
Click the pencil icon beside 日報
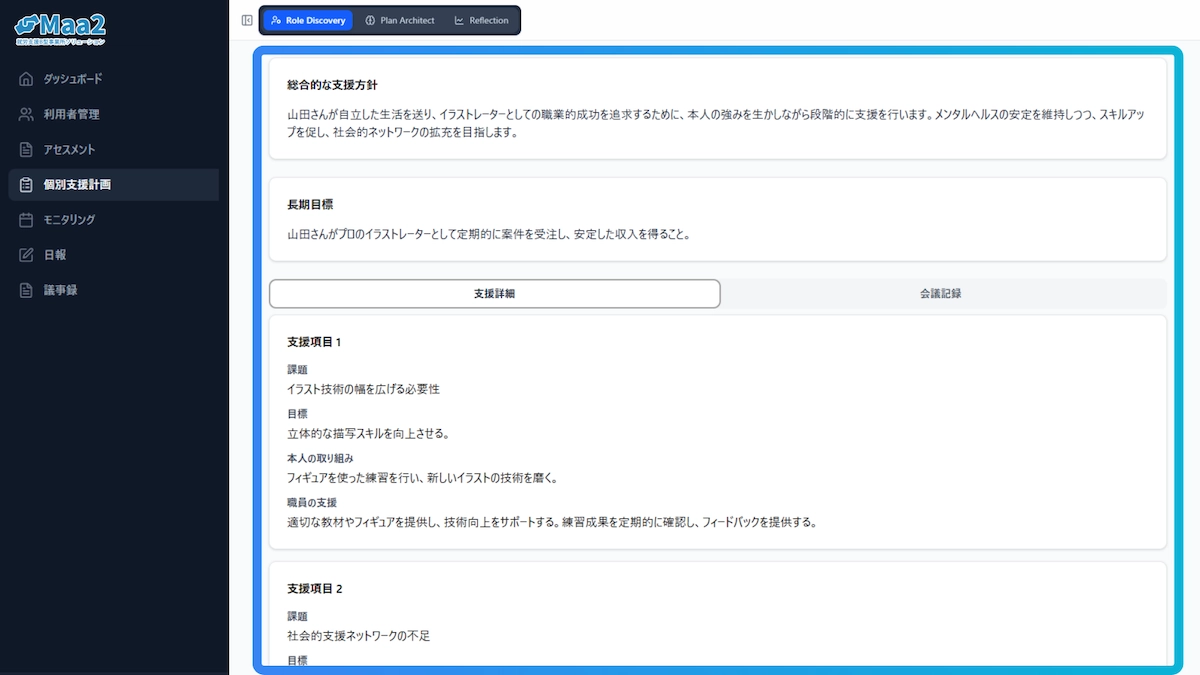click(25, 254)
